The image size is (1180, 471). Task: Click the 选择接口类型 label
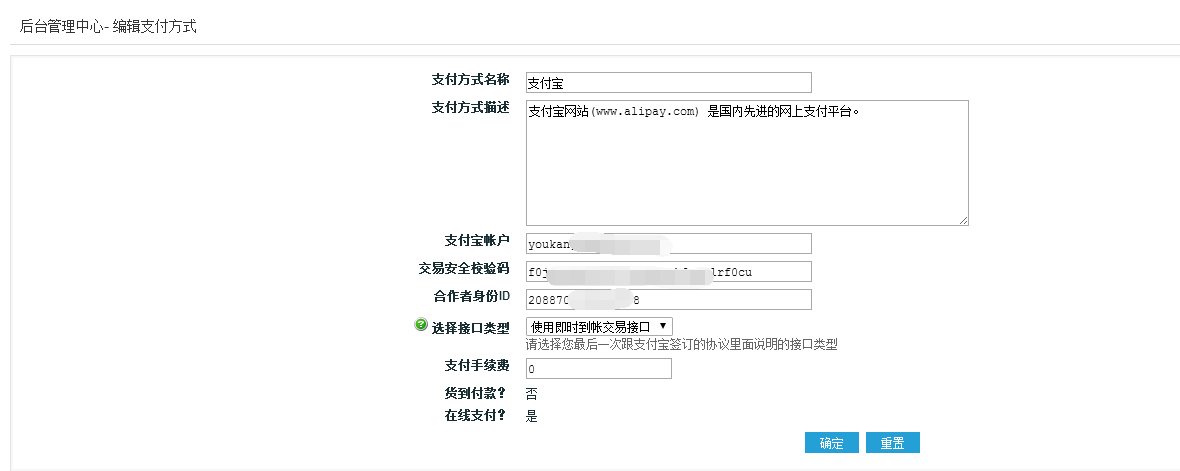tap(470, 328)
